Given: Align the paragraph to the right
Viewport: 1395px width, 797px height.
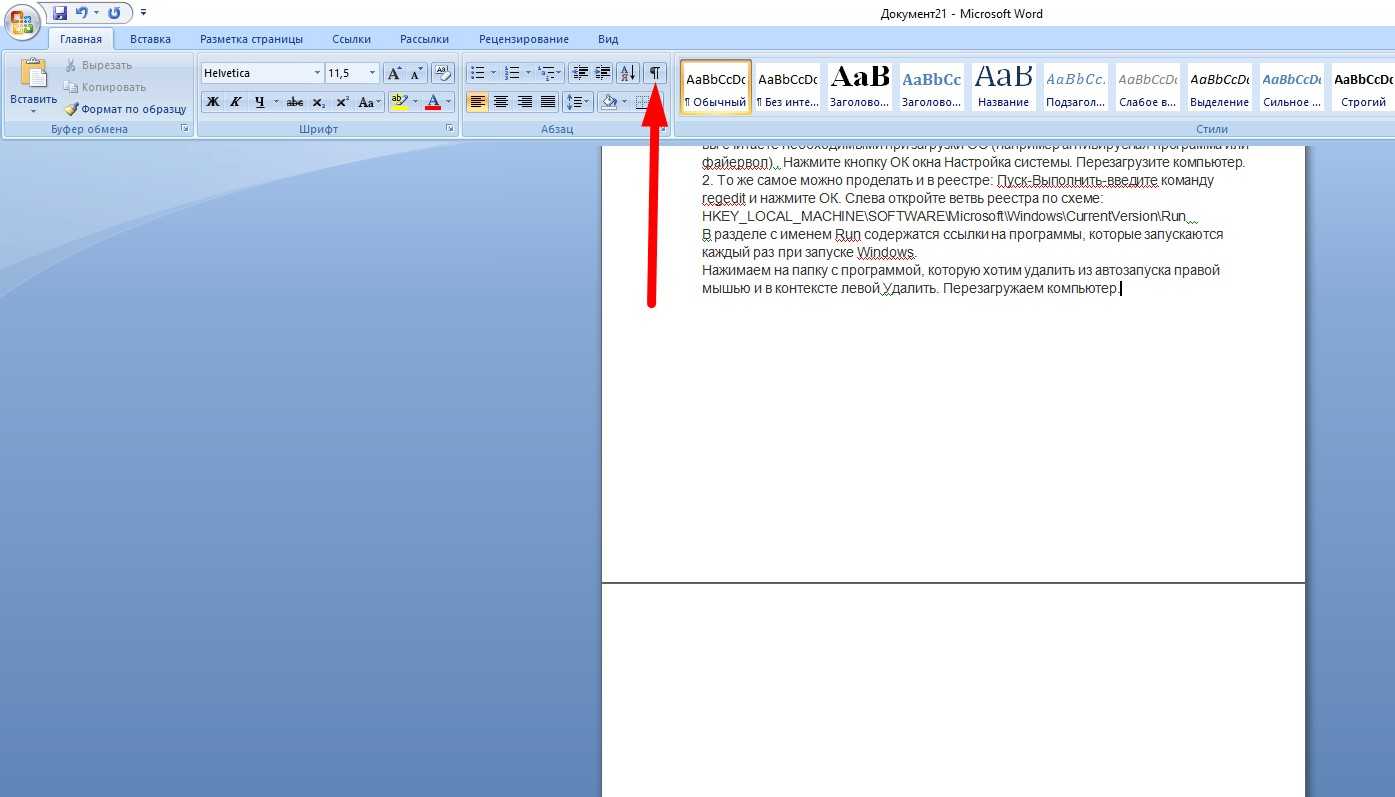Looking at the screenshot, I should click(524, 102).
